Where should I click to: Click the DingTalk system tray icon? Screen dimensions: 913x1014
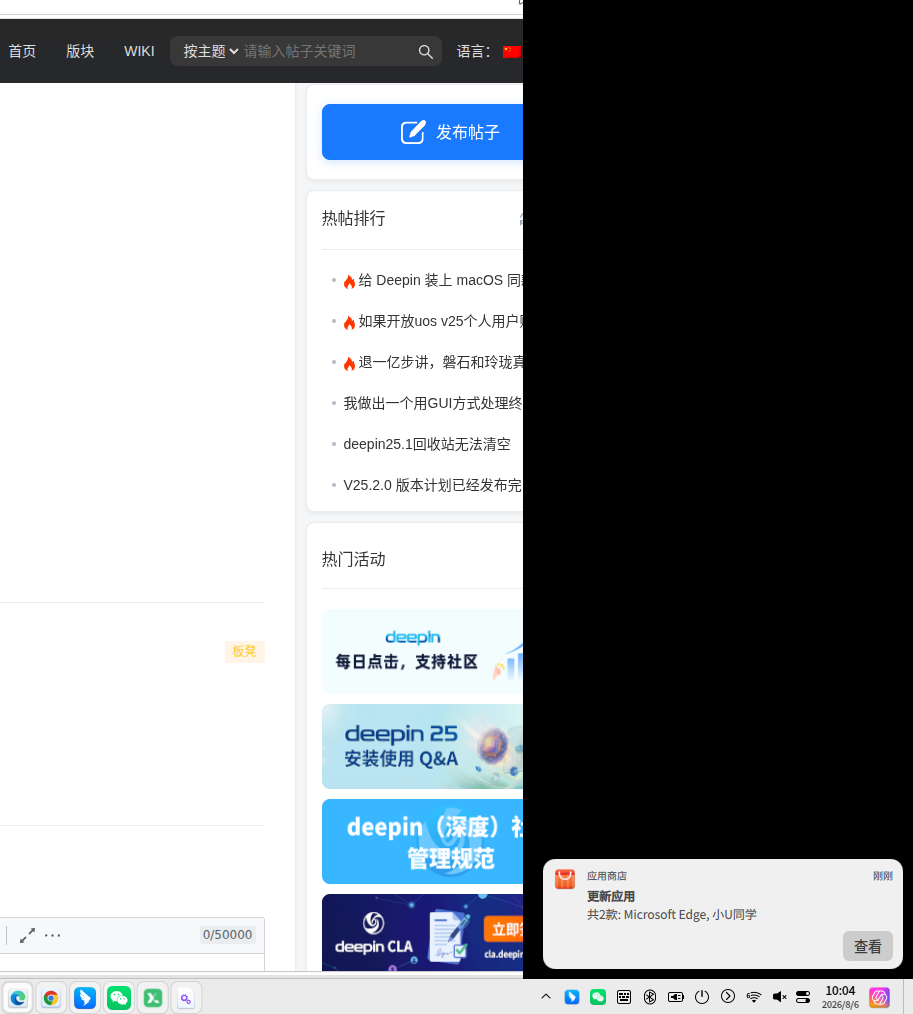click(572, 997)
